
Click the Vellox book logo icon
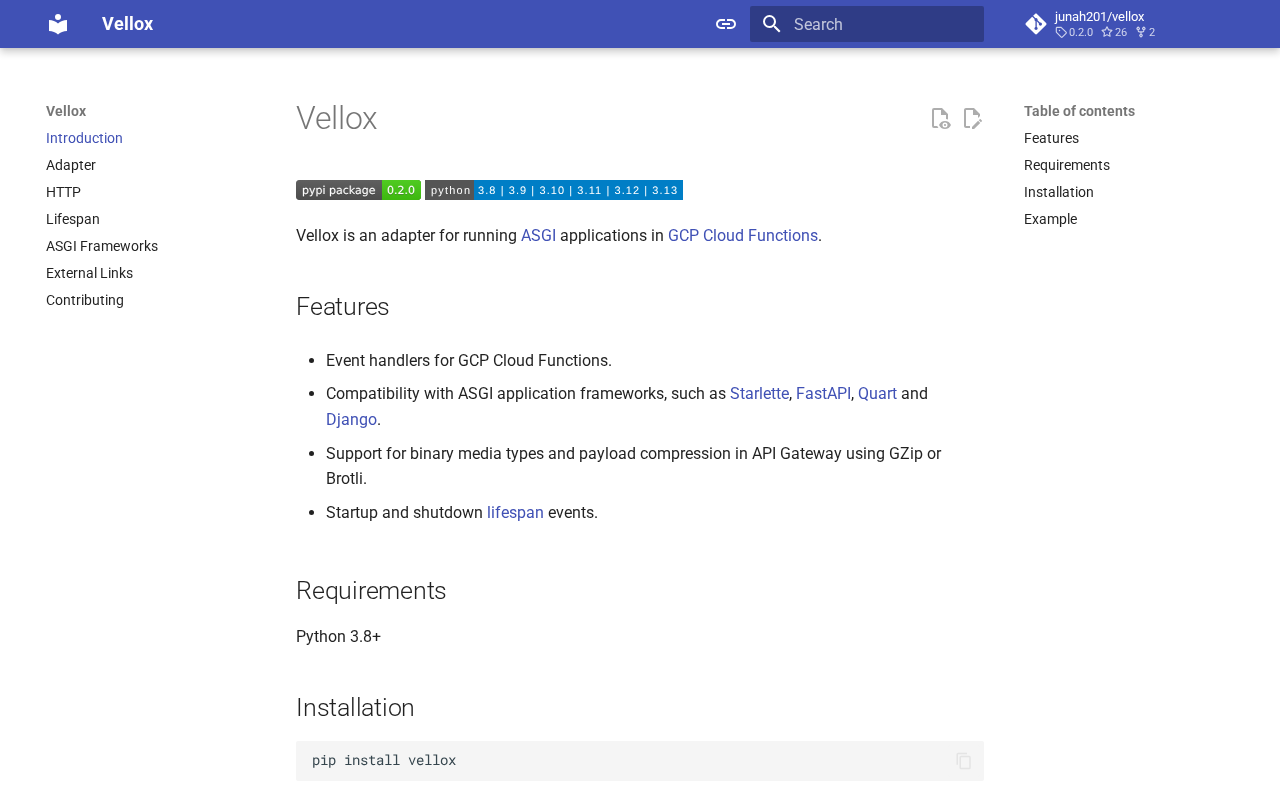click(x=58, y=24)
